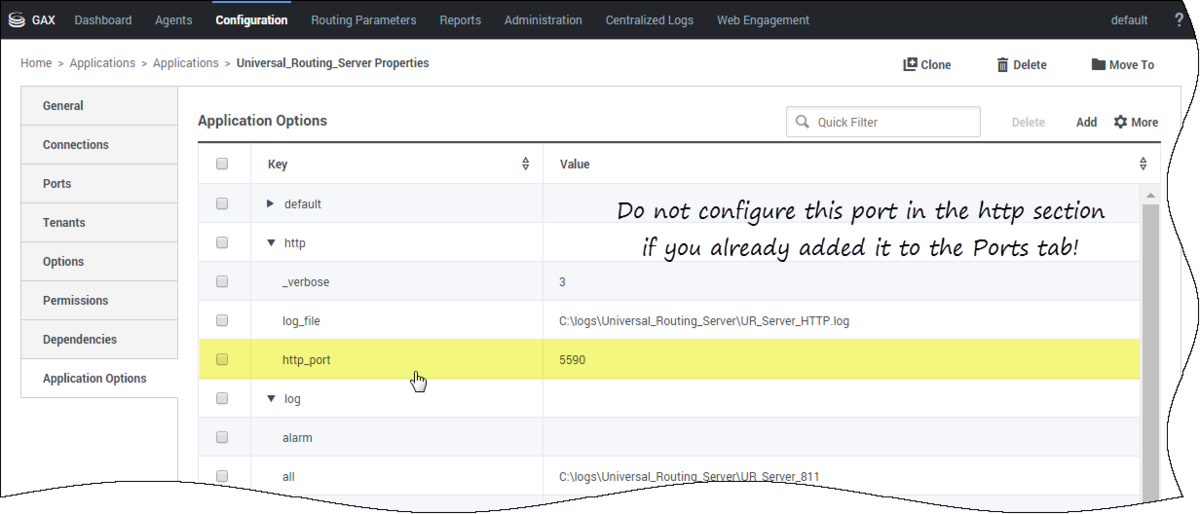Open the Administration menu
Screen dimensions: 1200x514
pyautogui.click(x=543, y=20)
